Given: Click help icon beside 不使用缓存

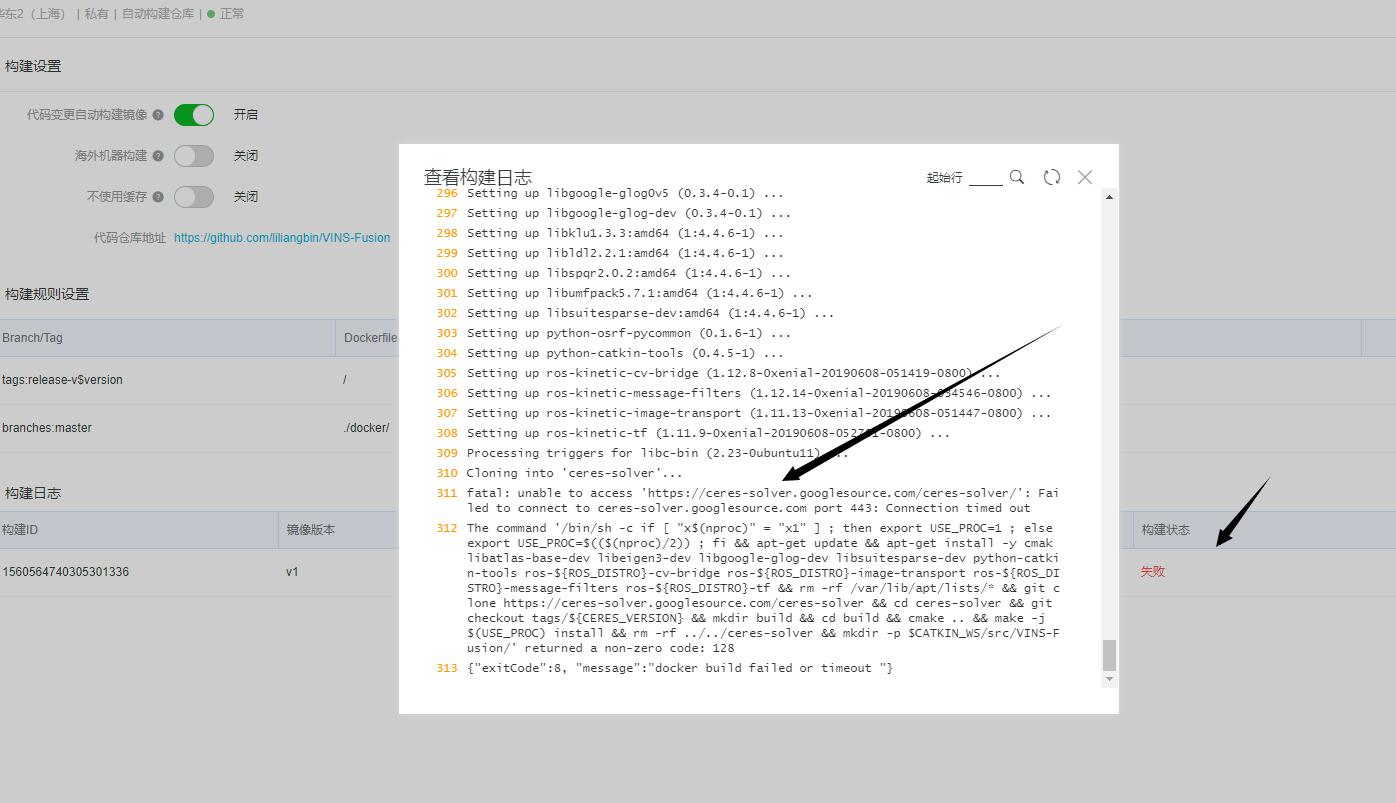Looking at the screenshot, I should click(158, 197).
